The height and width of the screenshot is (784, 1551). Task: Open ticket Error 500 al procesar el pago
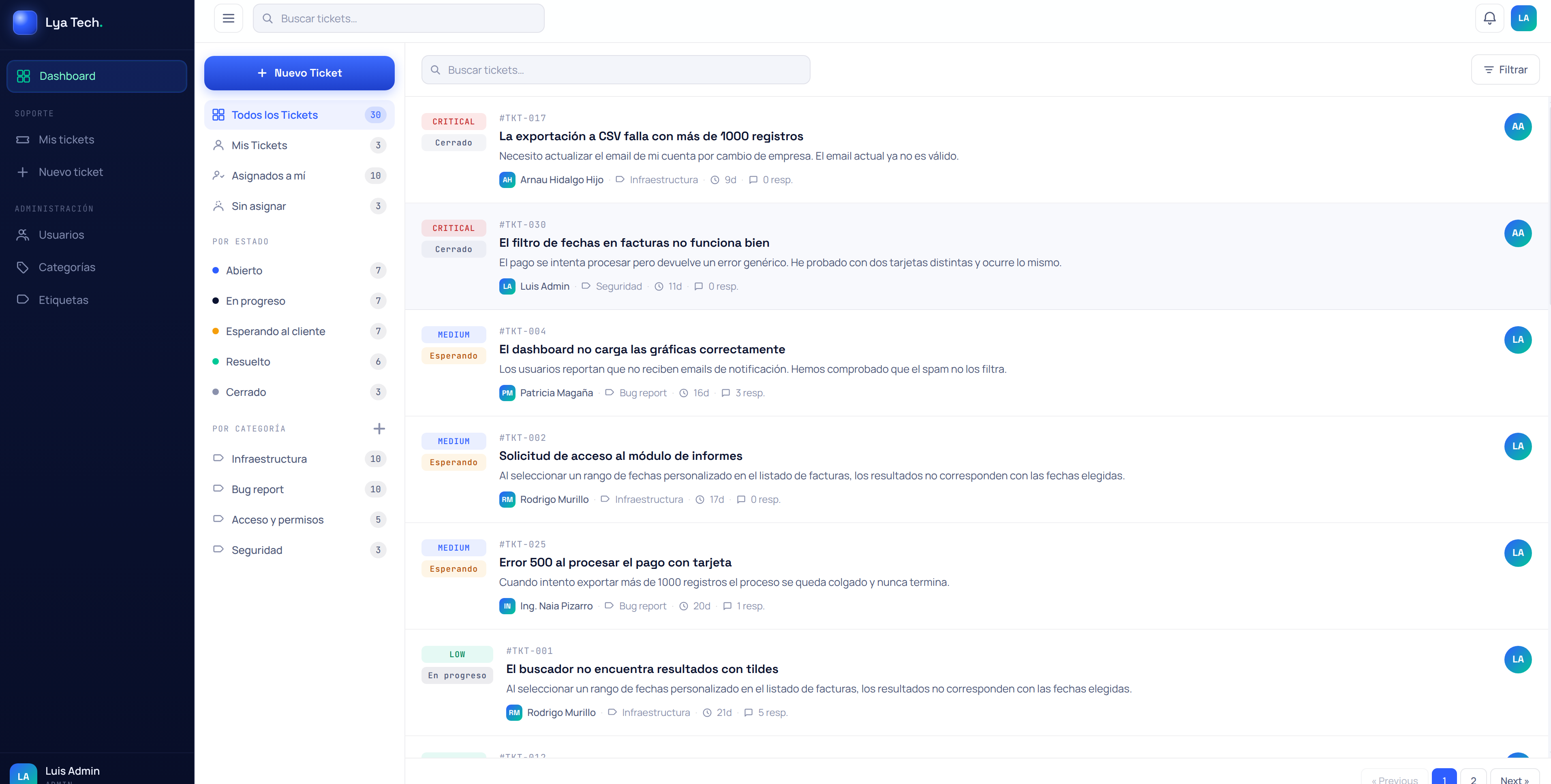[x=615, y=562]
